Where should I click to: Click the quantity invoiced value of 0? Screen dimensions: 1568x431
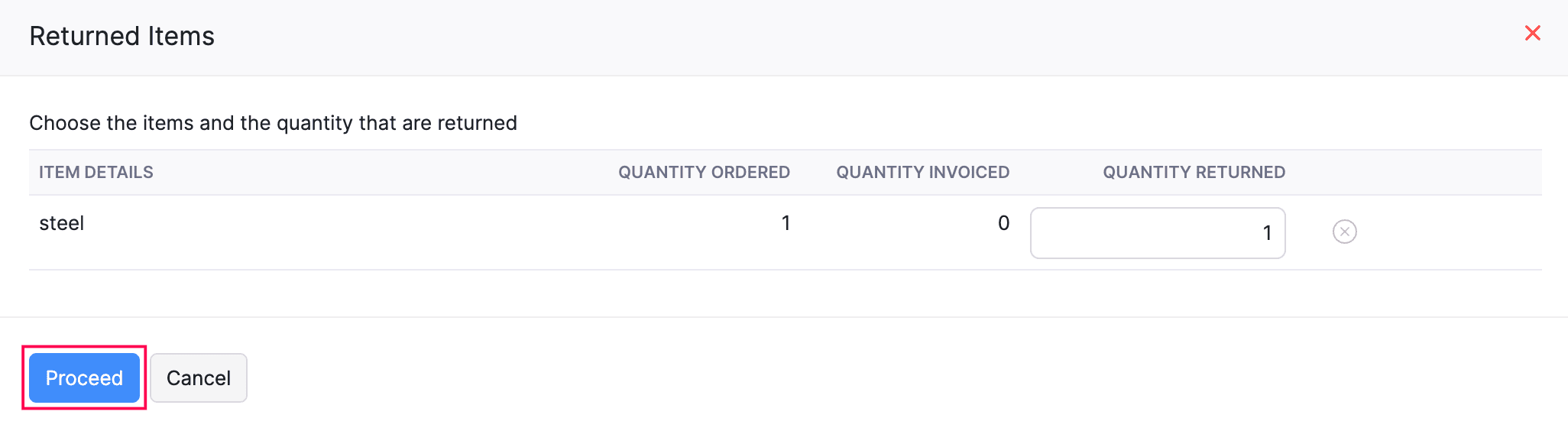[1003, 223]
